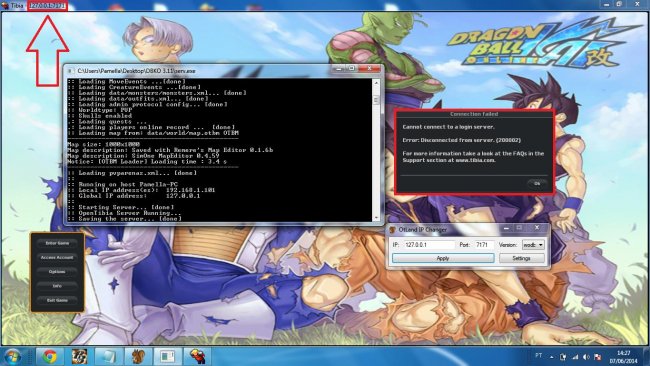Click the Port field showing 7171
Image resolution: width=650 pixels, height=366 pixels.
[484, 245]
